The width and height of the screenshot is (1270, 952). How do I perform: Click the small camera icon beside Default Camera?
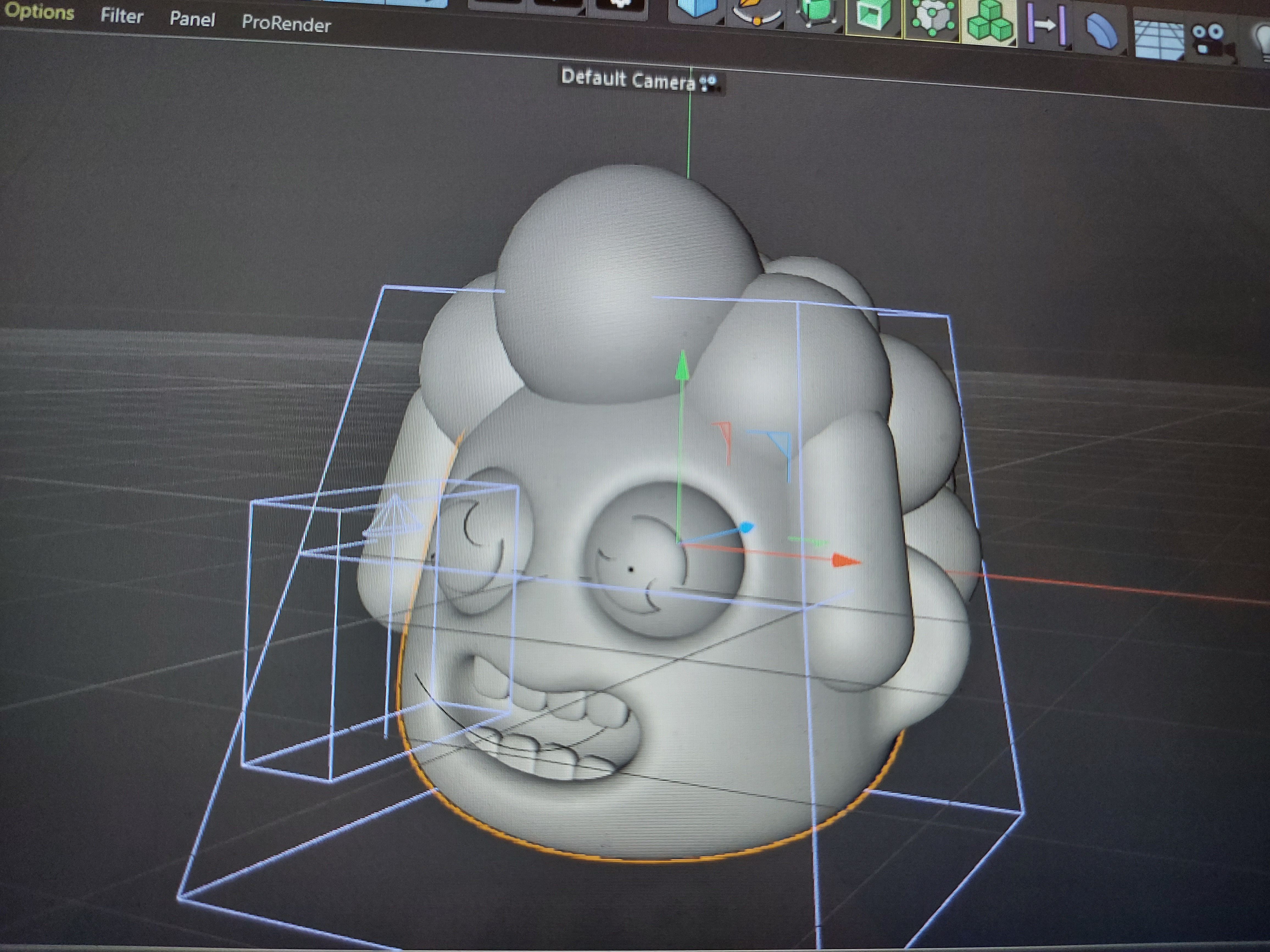coord(709,84)
